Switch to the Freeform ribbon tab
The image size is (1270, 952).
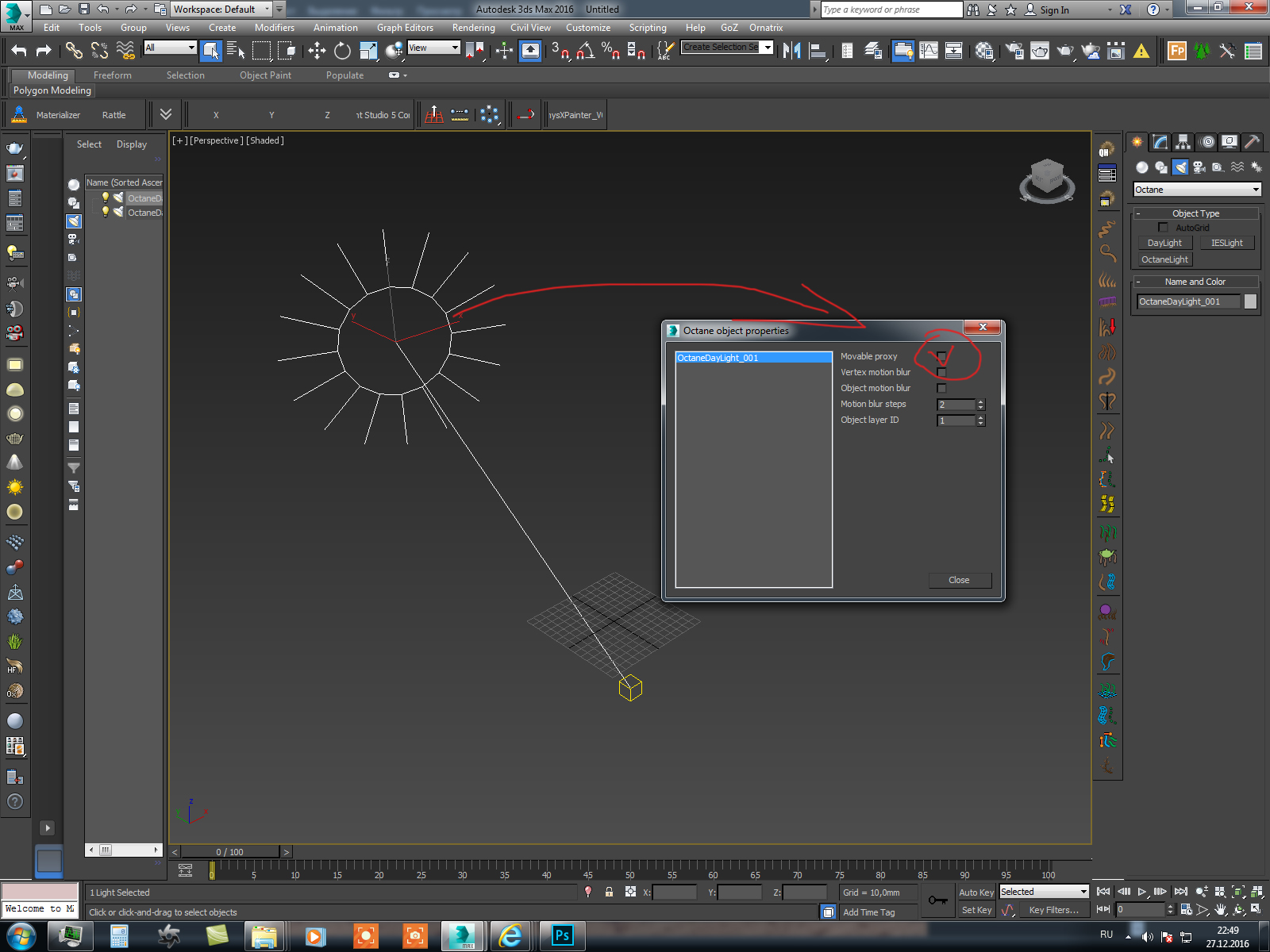point(113,75)
